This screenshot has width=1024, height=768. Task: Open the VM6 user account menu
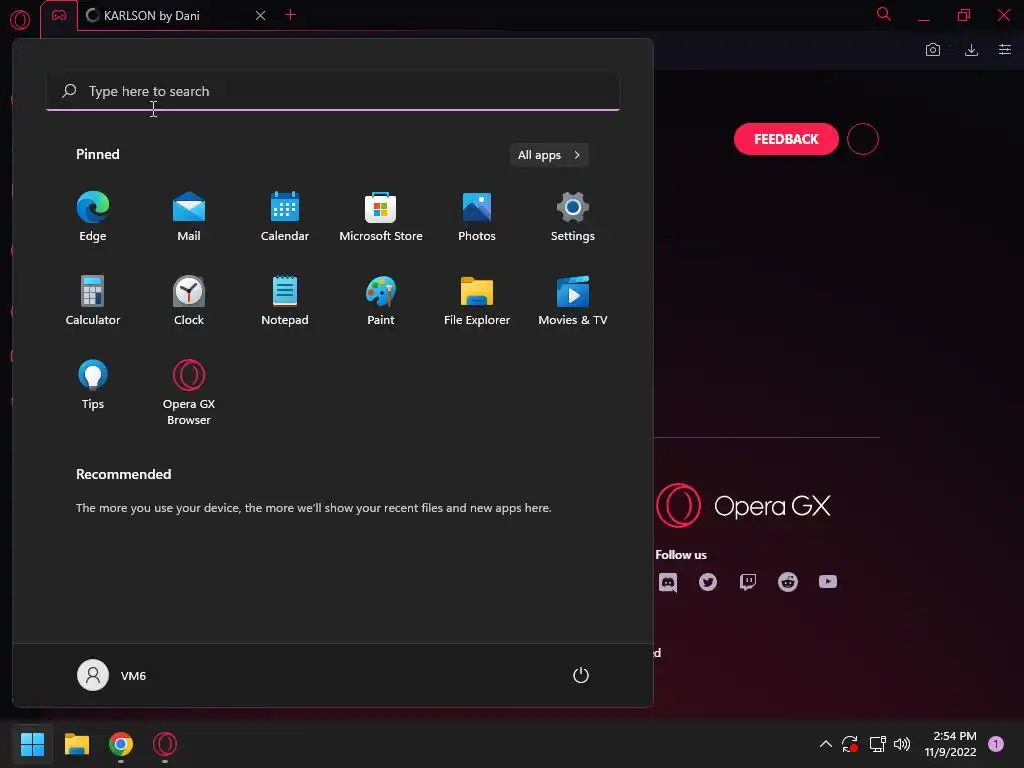point(112,675)
